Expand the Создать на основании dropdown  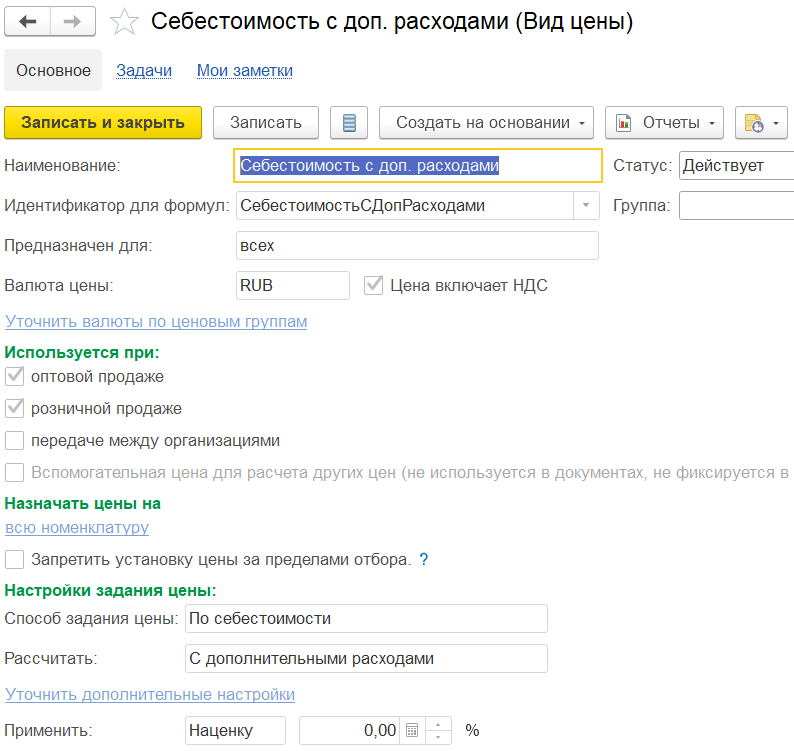coord(486,122)
